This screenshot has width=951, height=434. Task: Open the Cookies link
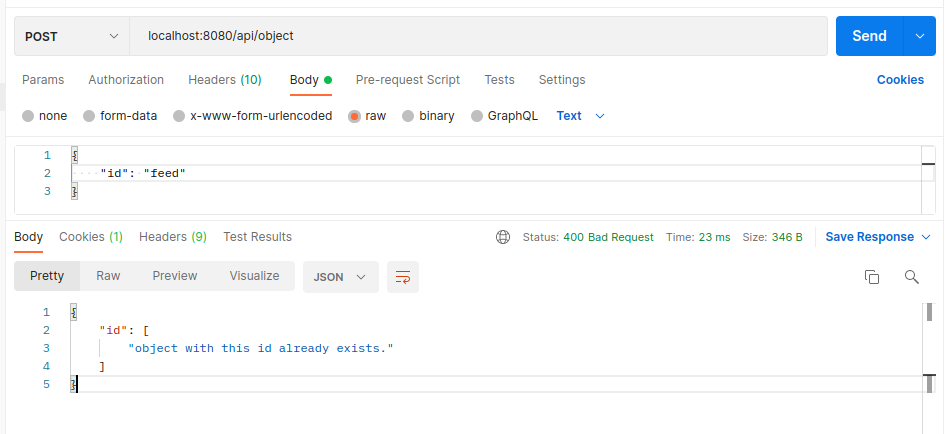(900, 80)
